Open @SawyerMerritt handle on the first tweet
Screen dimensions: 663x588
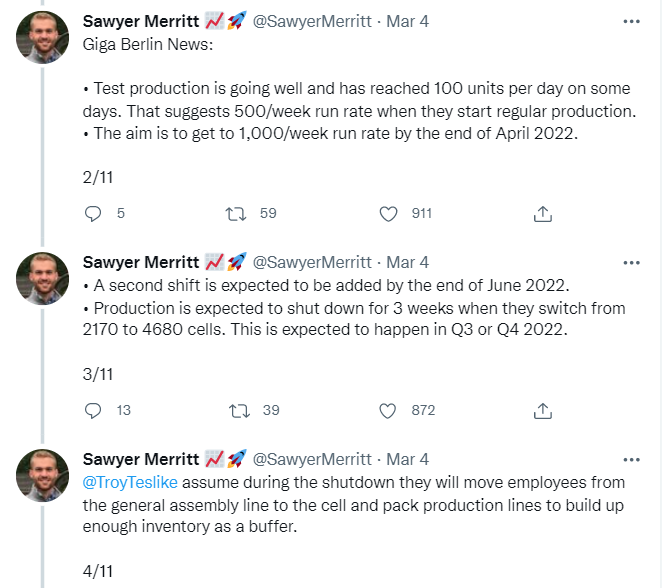312,22
